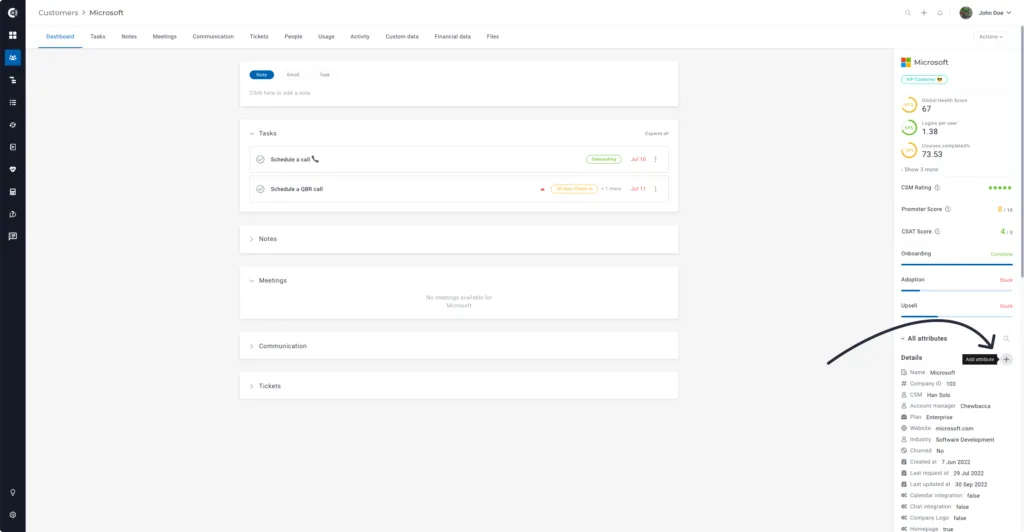This screenshot has height=532, width=1024.
Task: Click the hierarchy icon in left sidebar
Action: pyautogui.click(x=12, y=80)
